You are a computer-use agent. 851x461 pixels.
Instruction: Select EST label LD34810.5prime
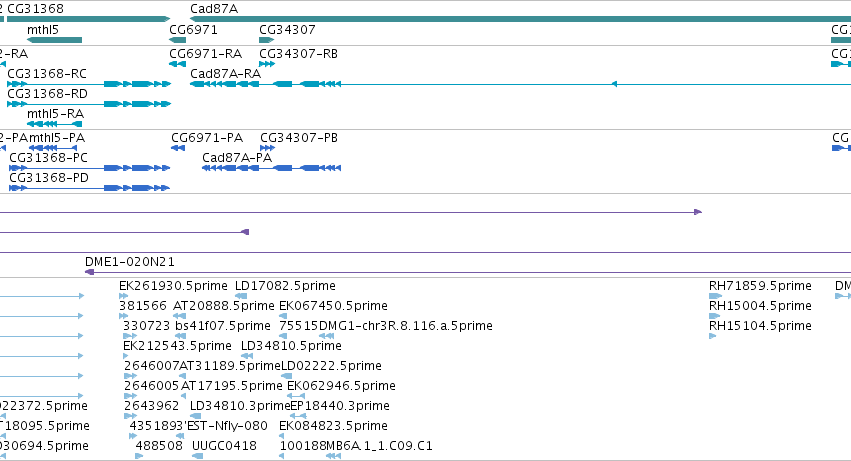click(291, 346)
